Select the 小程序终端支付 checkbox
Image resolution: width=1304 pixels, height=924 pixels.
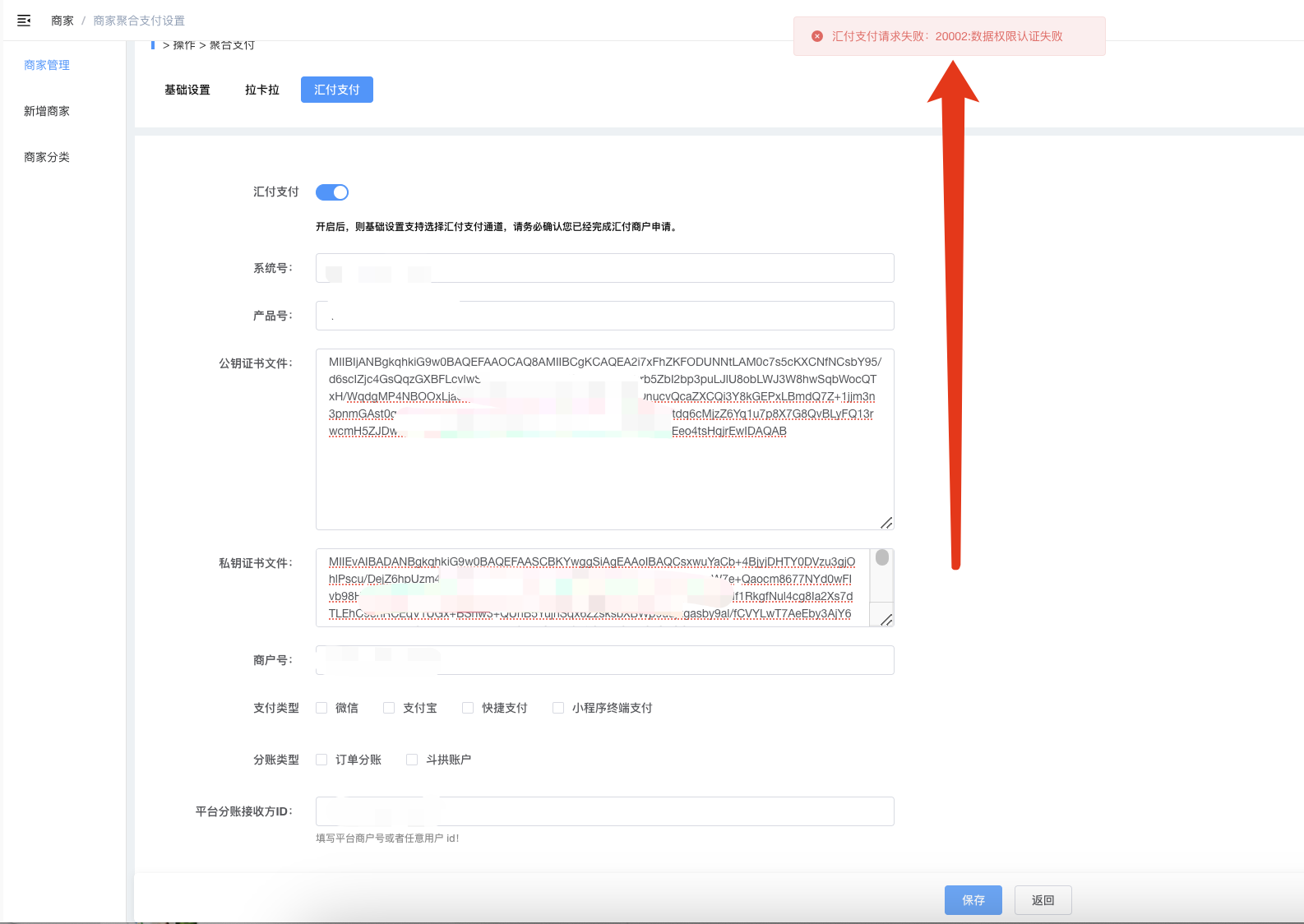[x=558, y=708]
